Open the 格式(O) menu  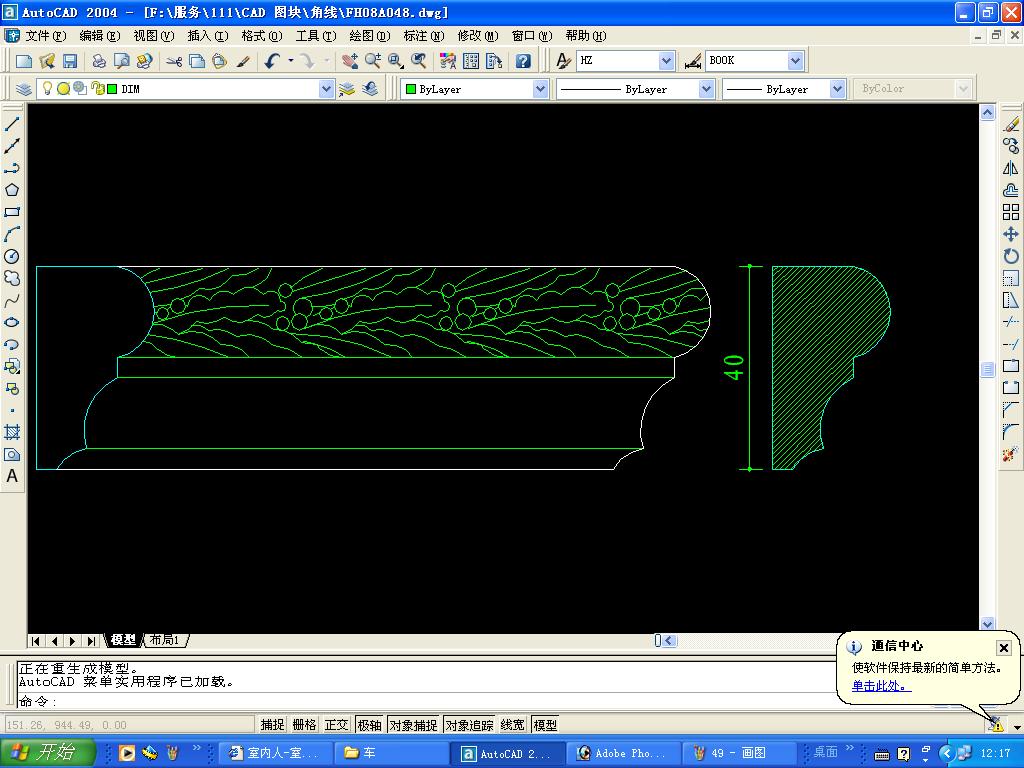[261, 36]
